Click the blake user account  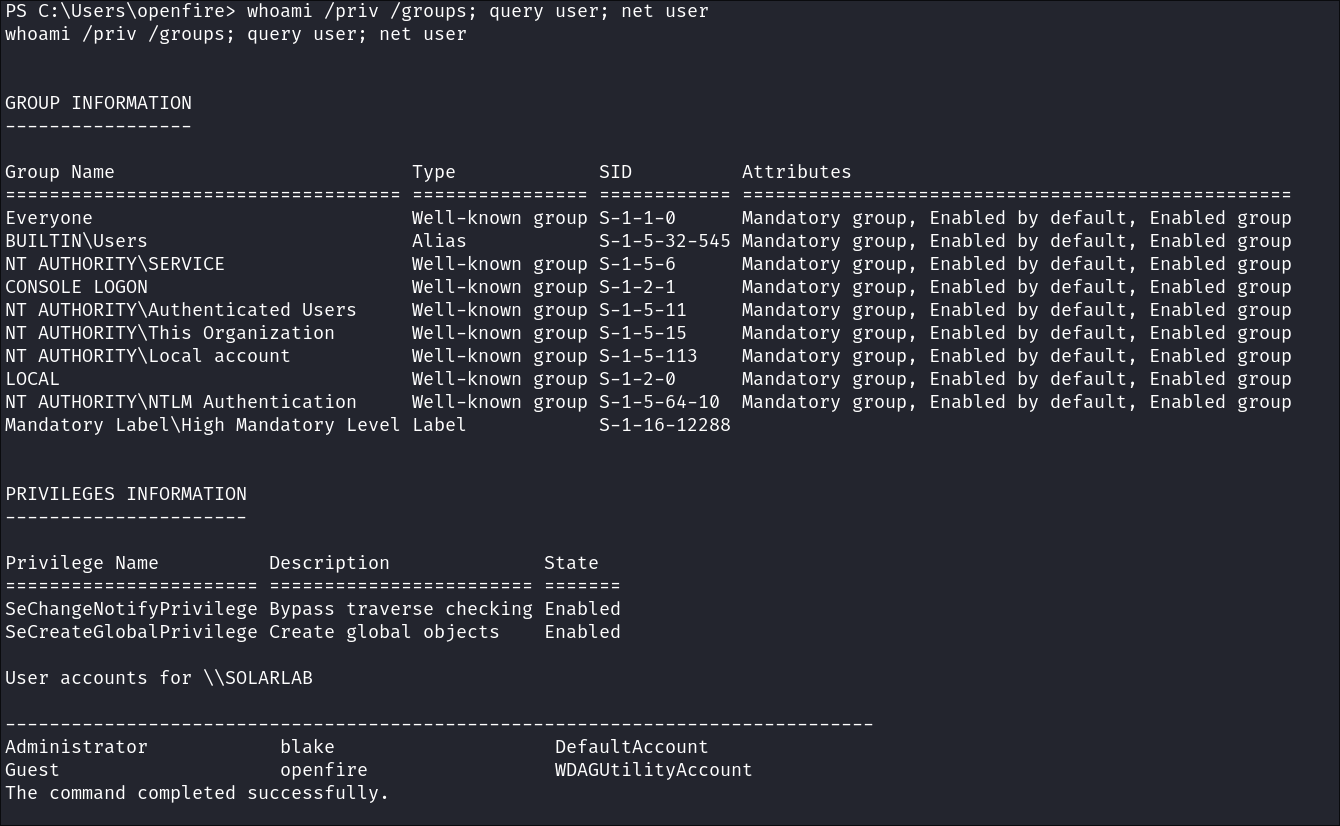pyautogui.click(x=307, y=747)
